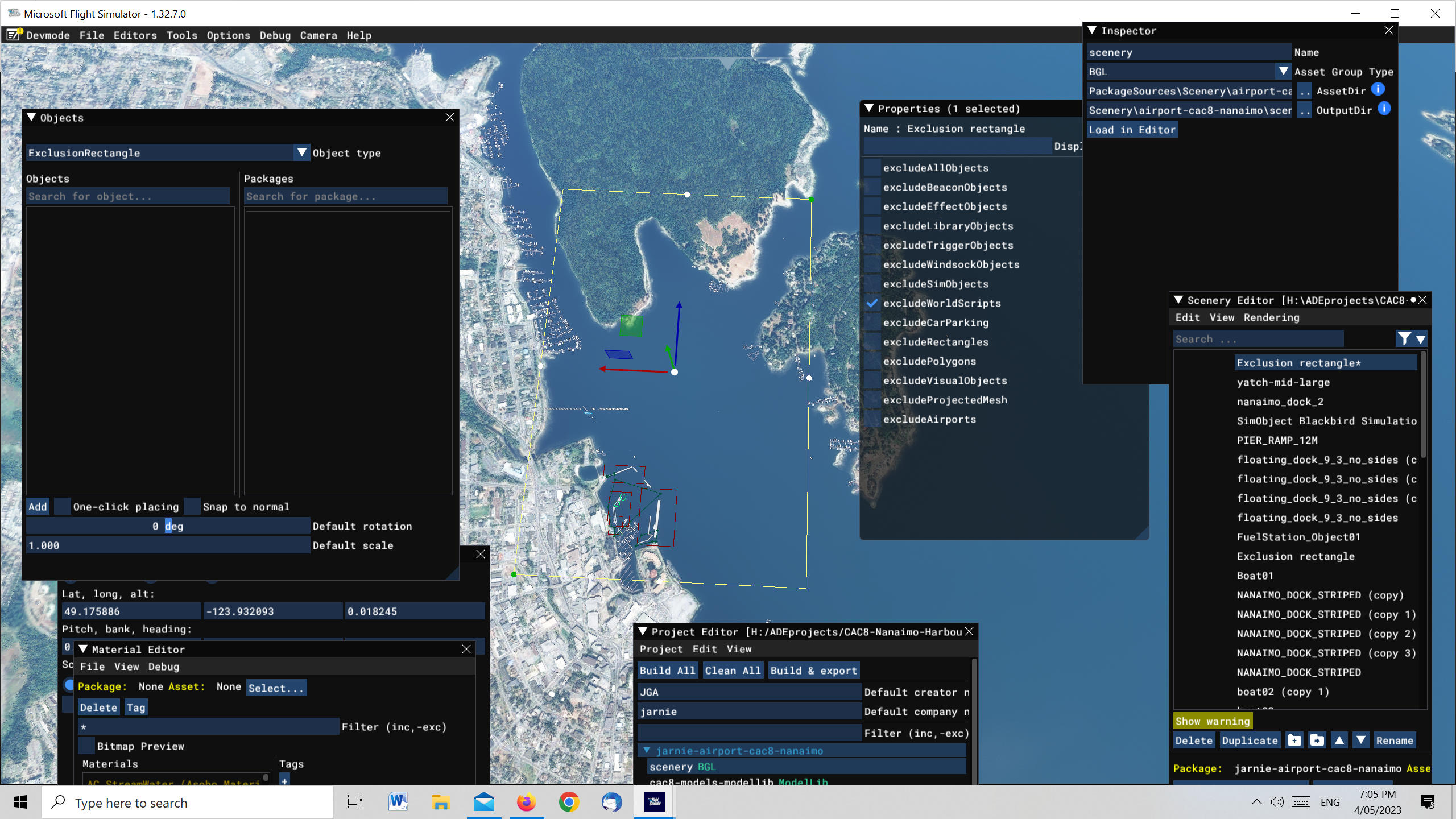This screenshot has width=1456, height=819.
Task: Open Google Chrome from the taskbar
Action: 569,802
